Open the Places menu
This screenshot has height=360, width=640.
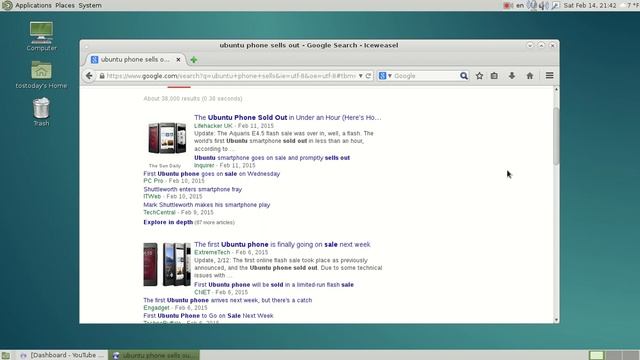[65, 5]
